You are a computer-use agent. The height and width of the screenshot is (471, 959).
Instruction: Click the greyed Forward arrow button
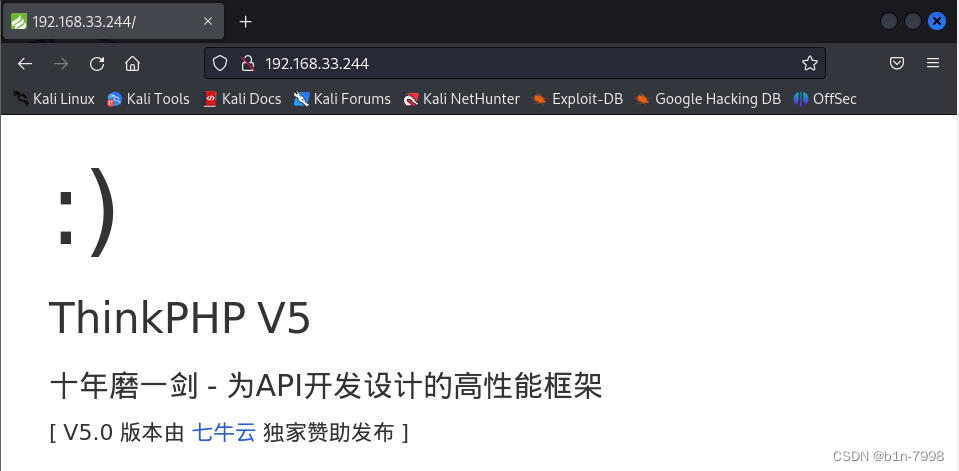coord(61,64)
